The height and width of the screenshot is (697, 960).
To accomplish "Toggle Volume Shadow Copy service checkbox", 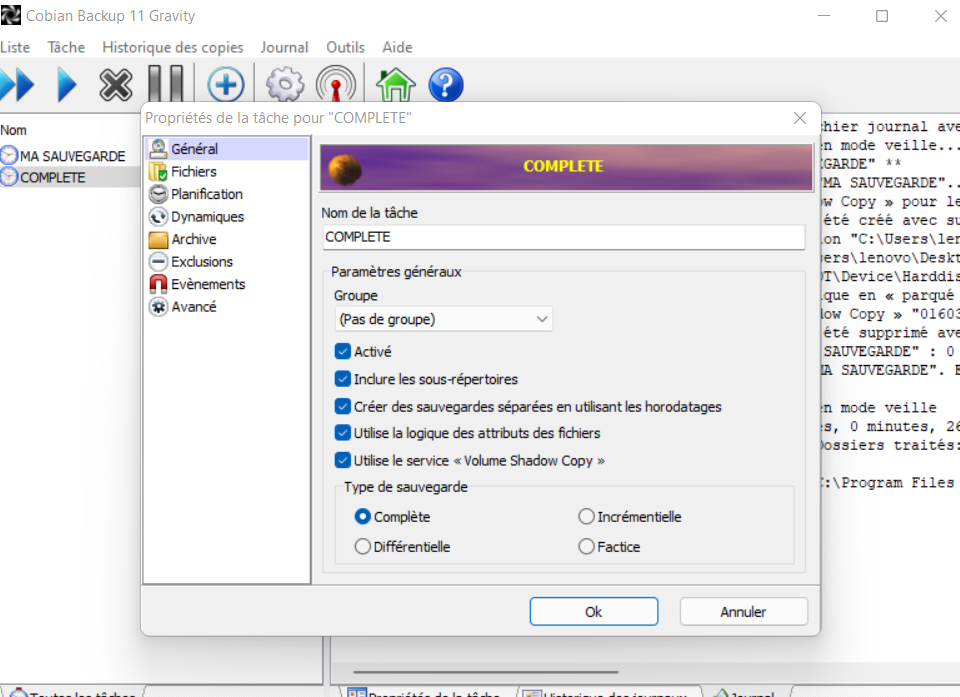I will click(x=343, y=460).
